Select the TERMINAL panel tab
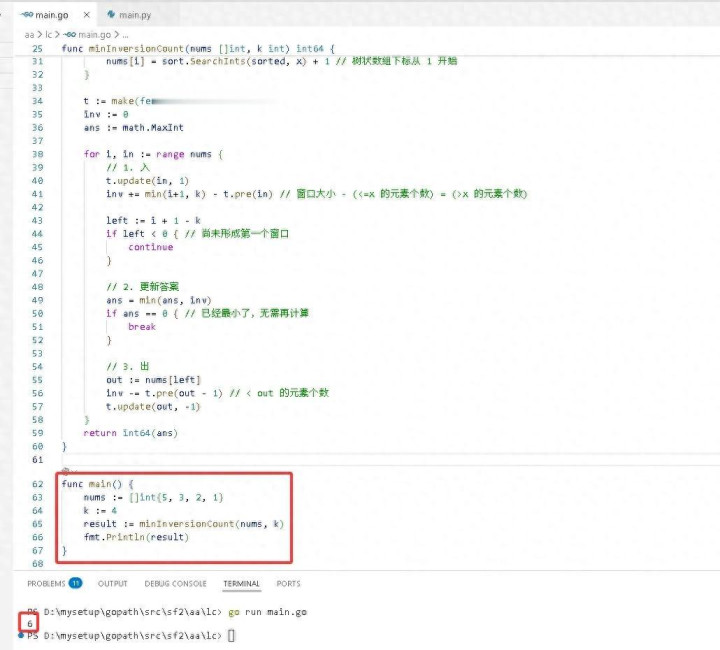 241,583
